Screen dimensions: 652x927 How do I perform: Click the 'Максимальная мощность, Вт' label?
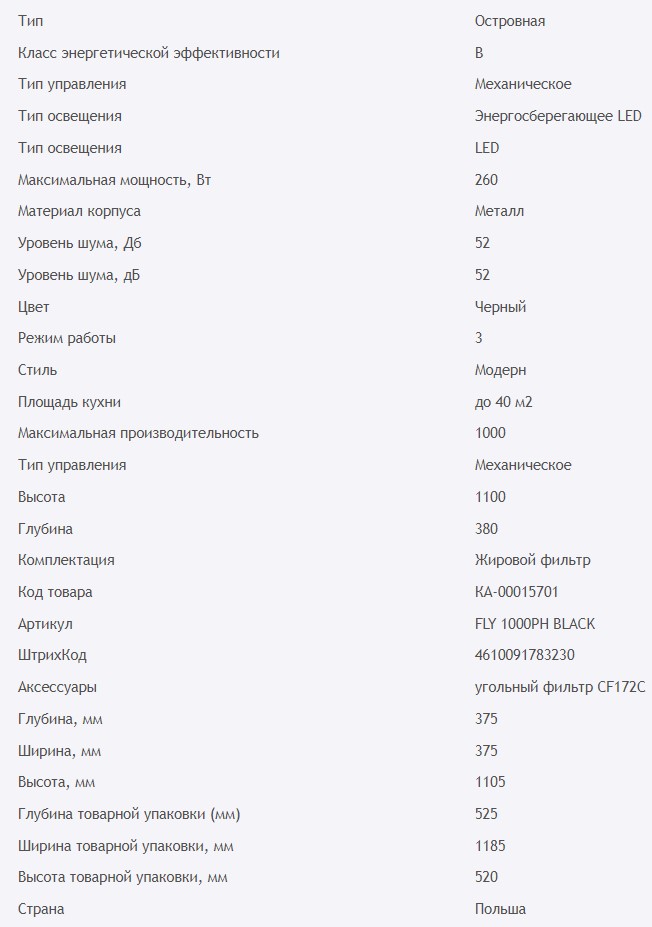click(115, 180)
